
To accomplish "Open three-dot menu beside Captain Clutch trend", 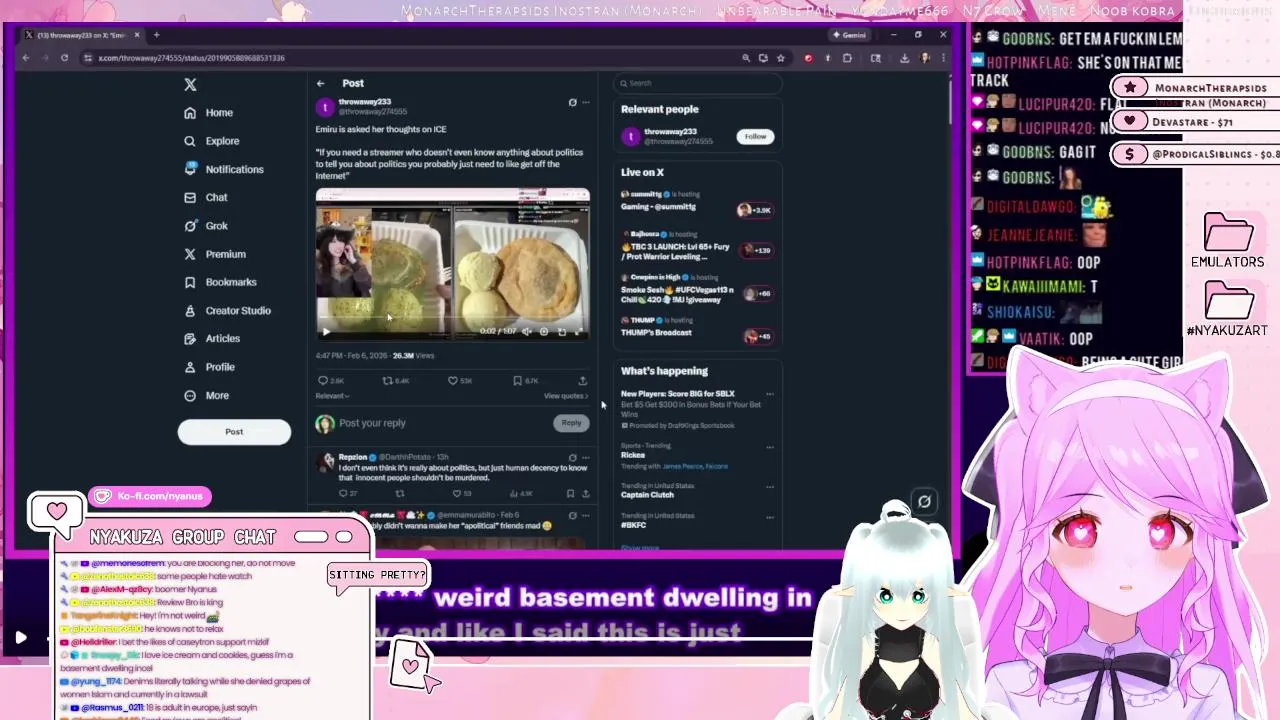I will (770, 487).
